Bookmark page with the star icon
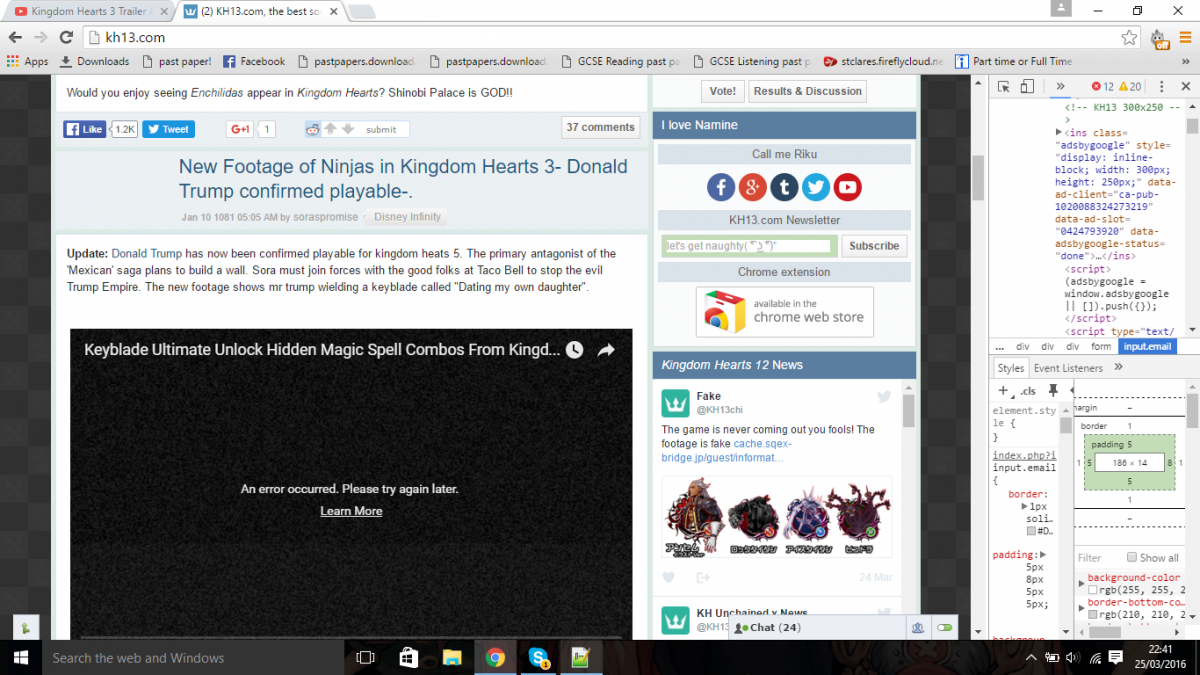Image resolution: width=1200 pixels, height=675 pixels. tap(1129, 37)
